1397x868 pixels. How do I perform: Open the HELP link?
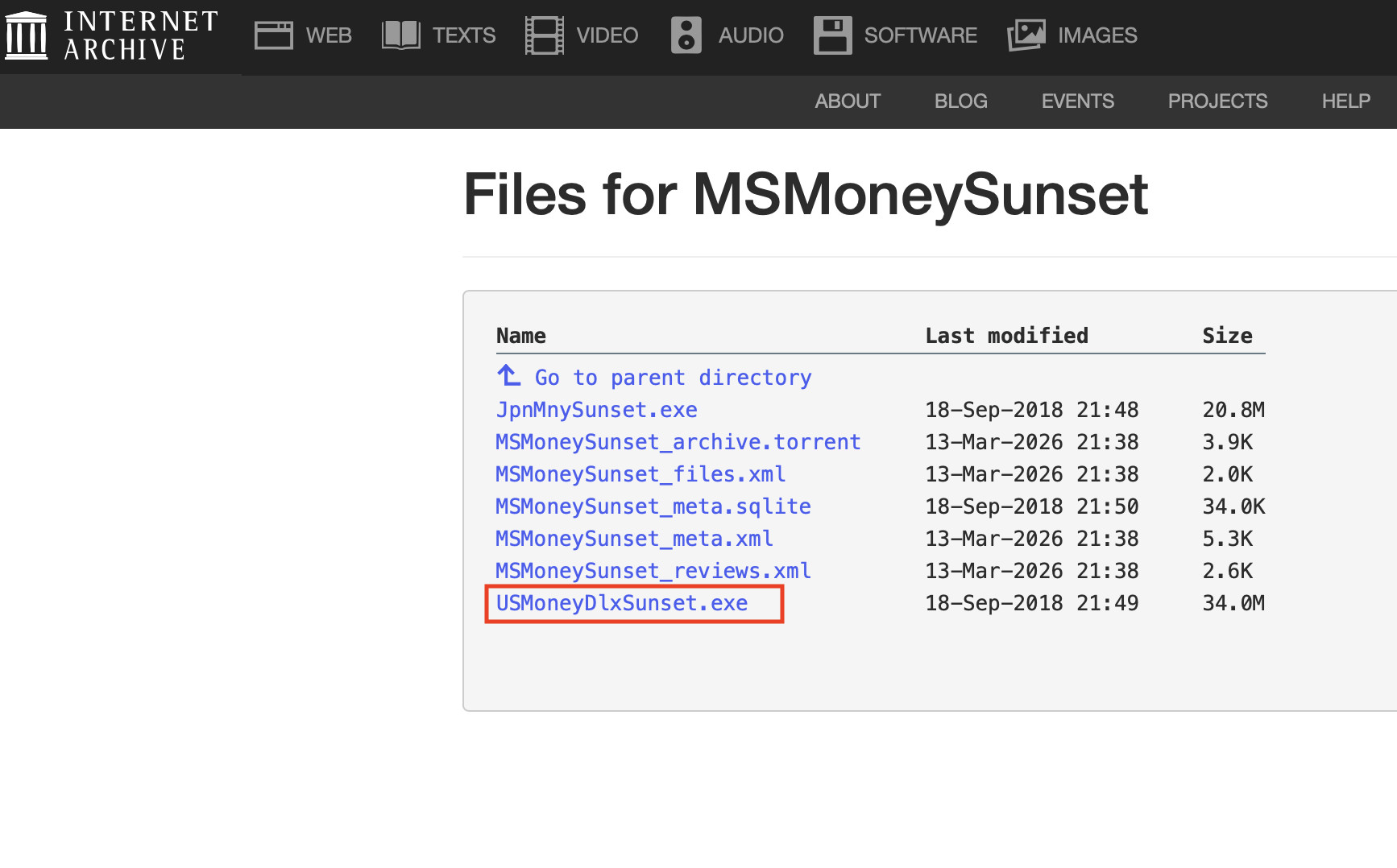tap(1346, 101)
